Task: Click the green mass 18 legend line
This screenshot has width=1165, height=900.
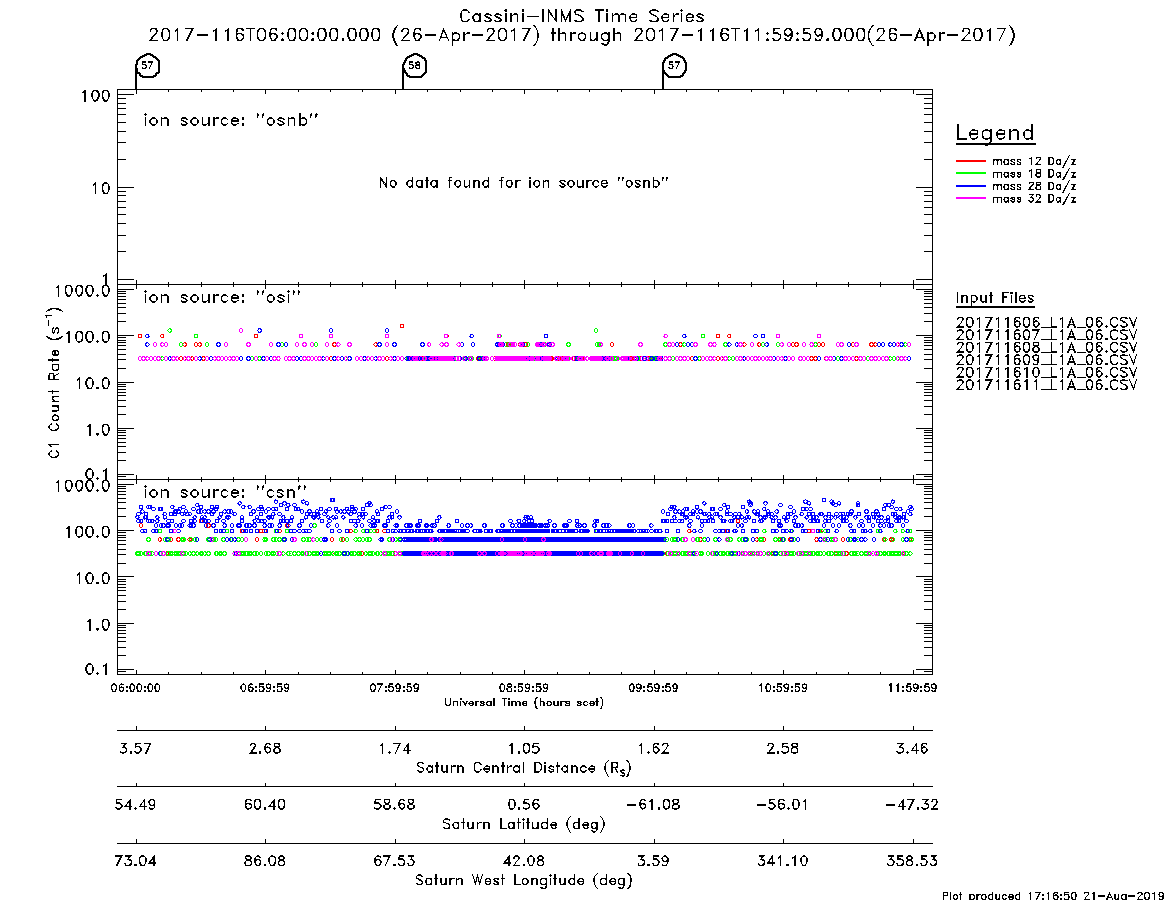Action: (x=970, y=174)
